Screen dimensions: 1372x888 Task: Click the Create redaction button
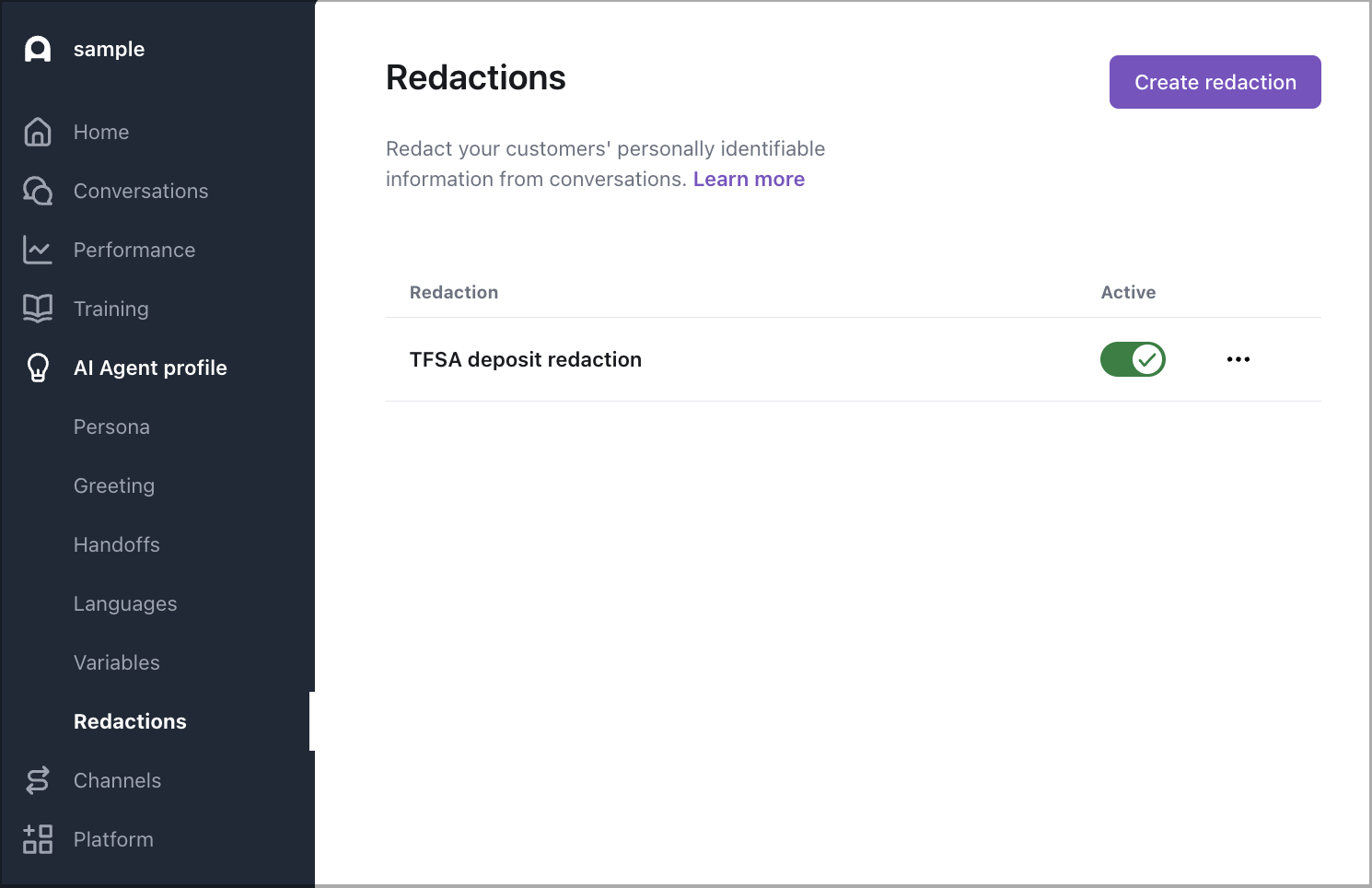pos(1215,82)
